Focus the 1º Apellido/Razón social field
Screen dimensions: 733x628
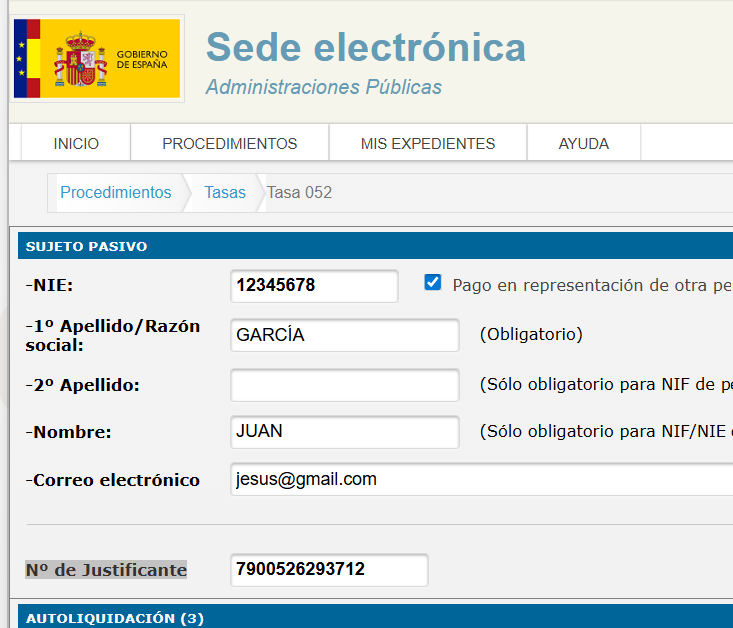coord(345,335)
